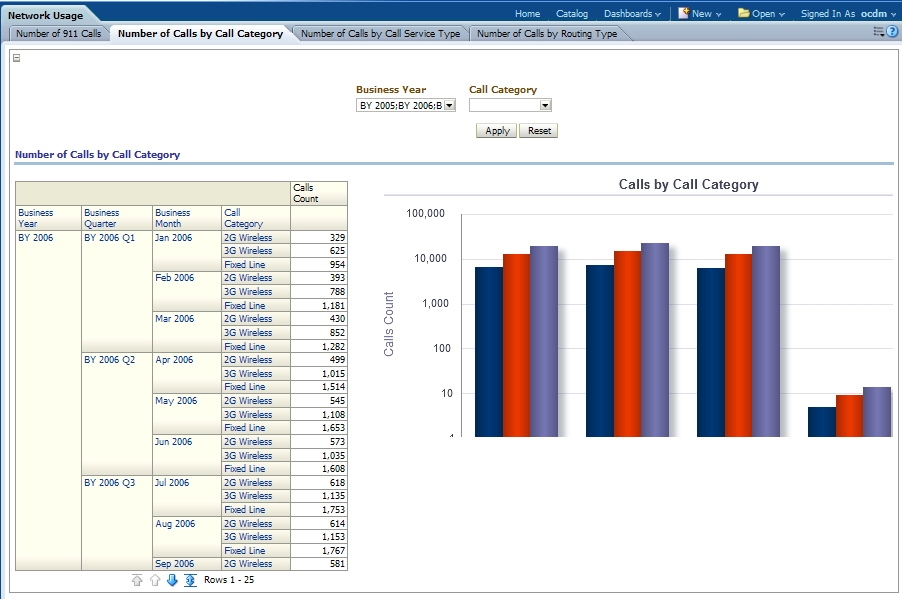902x599 pixels.
Task: Go to next rows with down arrow
Action: (x=172, y=581)
